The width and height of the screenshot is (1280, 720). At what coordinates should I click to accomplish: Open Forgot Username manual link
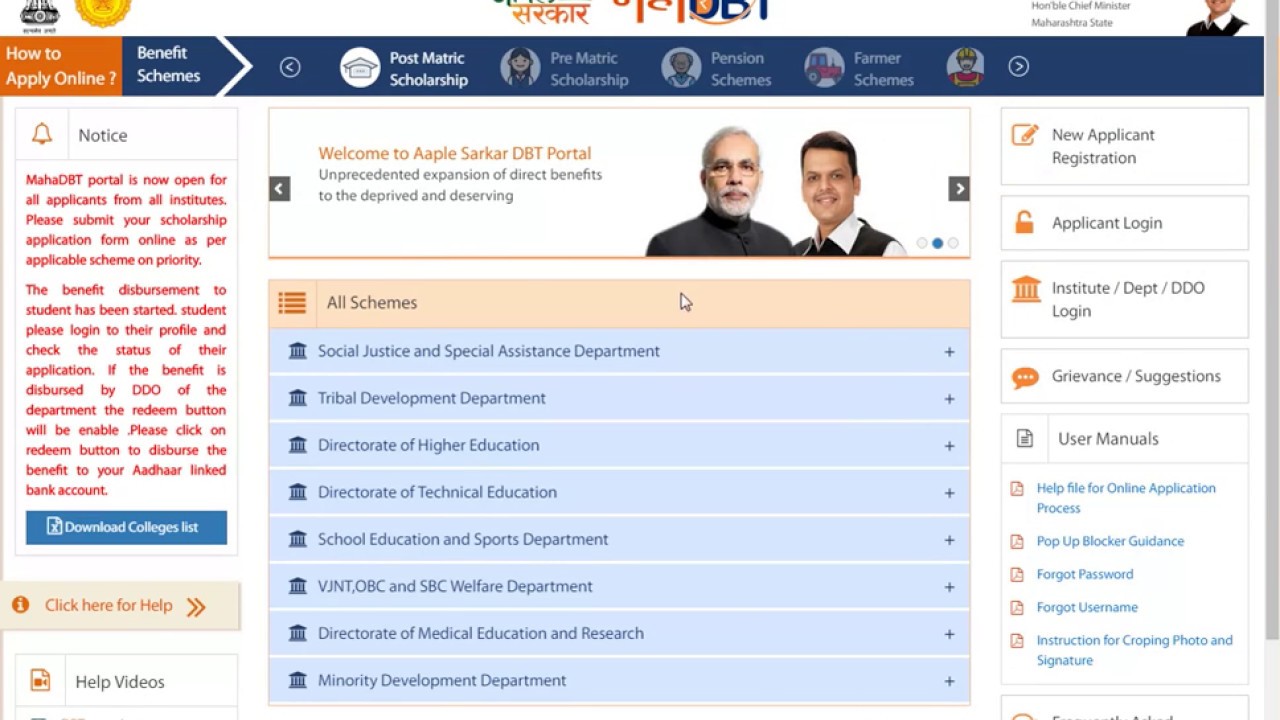coord(1087,607)
